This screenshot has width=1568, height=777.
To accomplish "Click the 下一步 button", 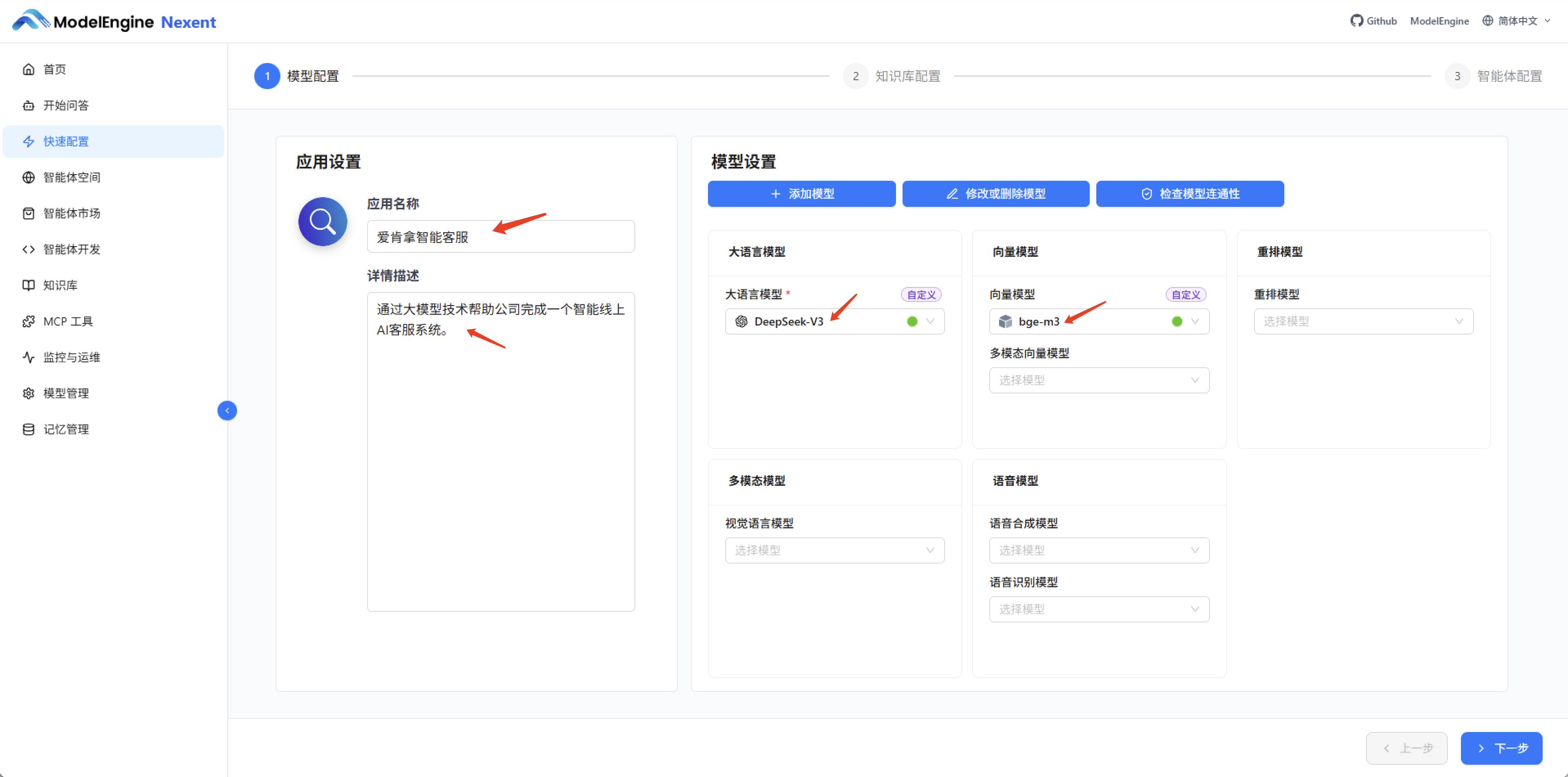I will [1501, 748].
